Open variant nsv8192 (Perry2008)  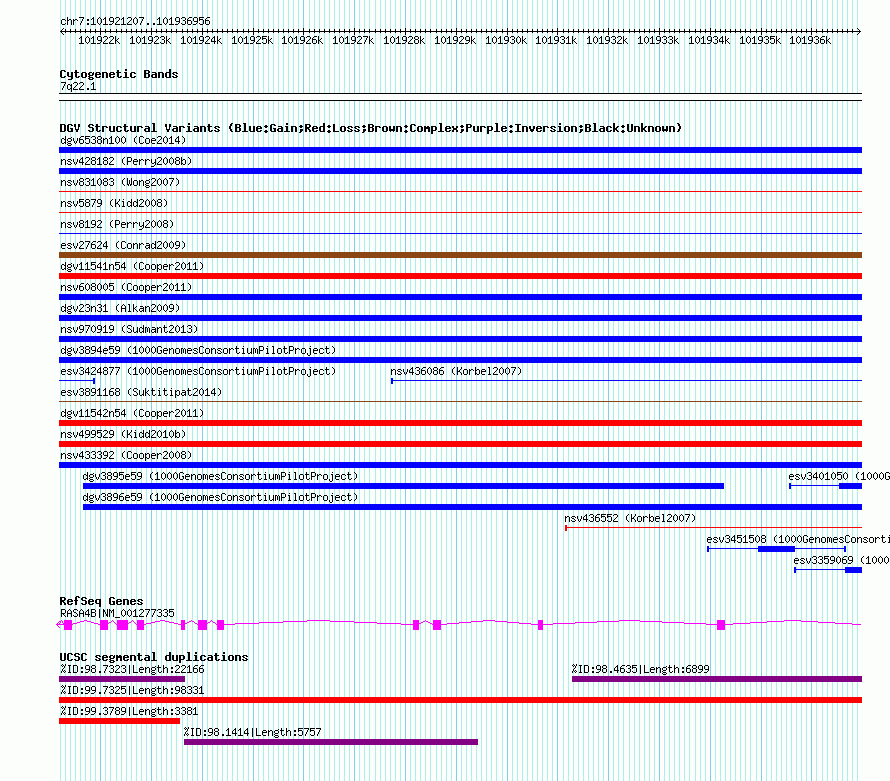point(117,224)
